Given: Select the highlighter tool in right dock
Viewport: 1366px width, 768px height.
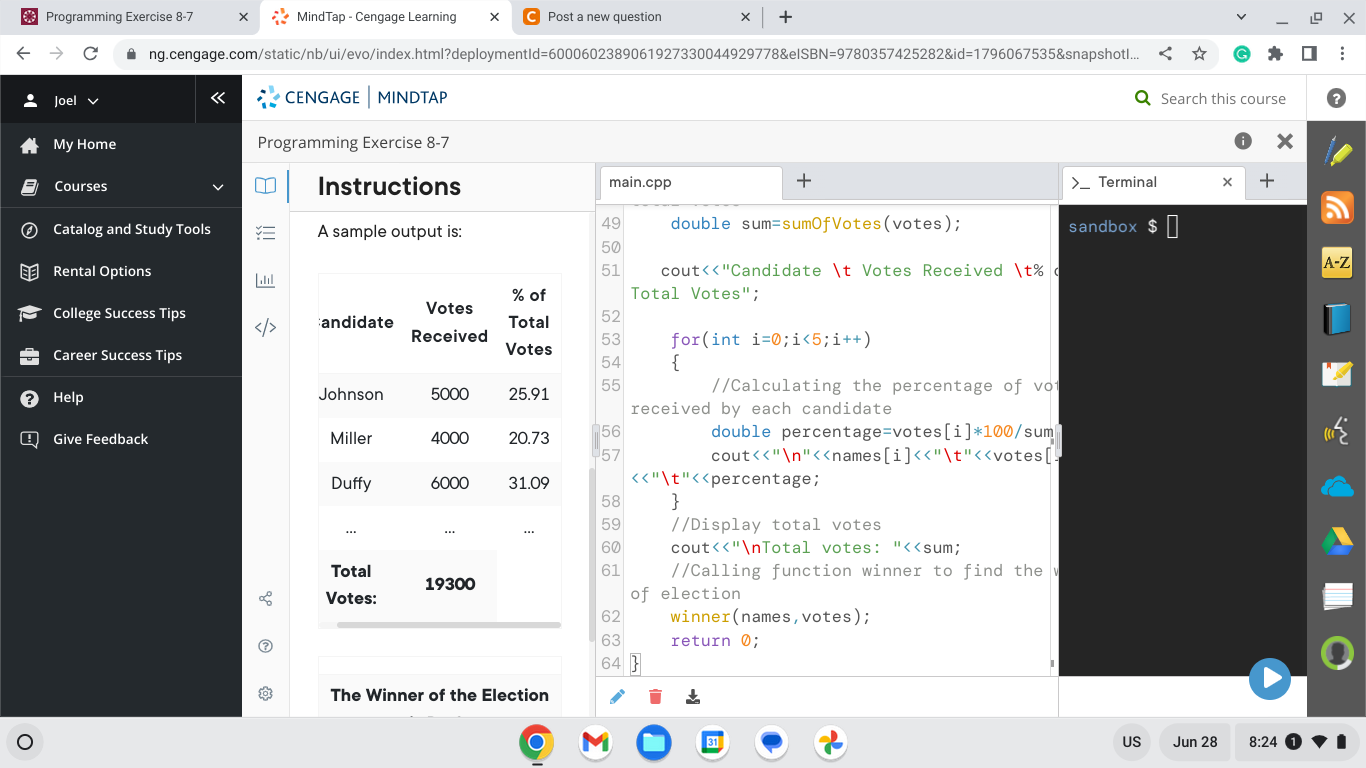Looking at the screenshot, I should click(x=1337, y=151).
